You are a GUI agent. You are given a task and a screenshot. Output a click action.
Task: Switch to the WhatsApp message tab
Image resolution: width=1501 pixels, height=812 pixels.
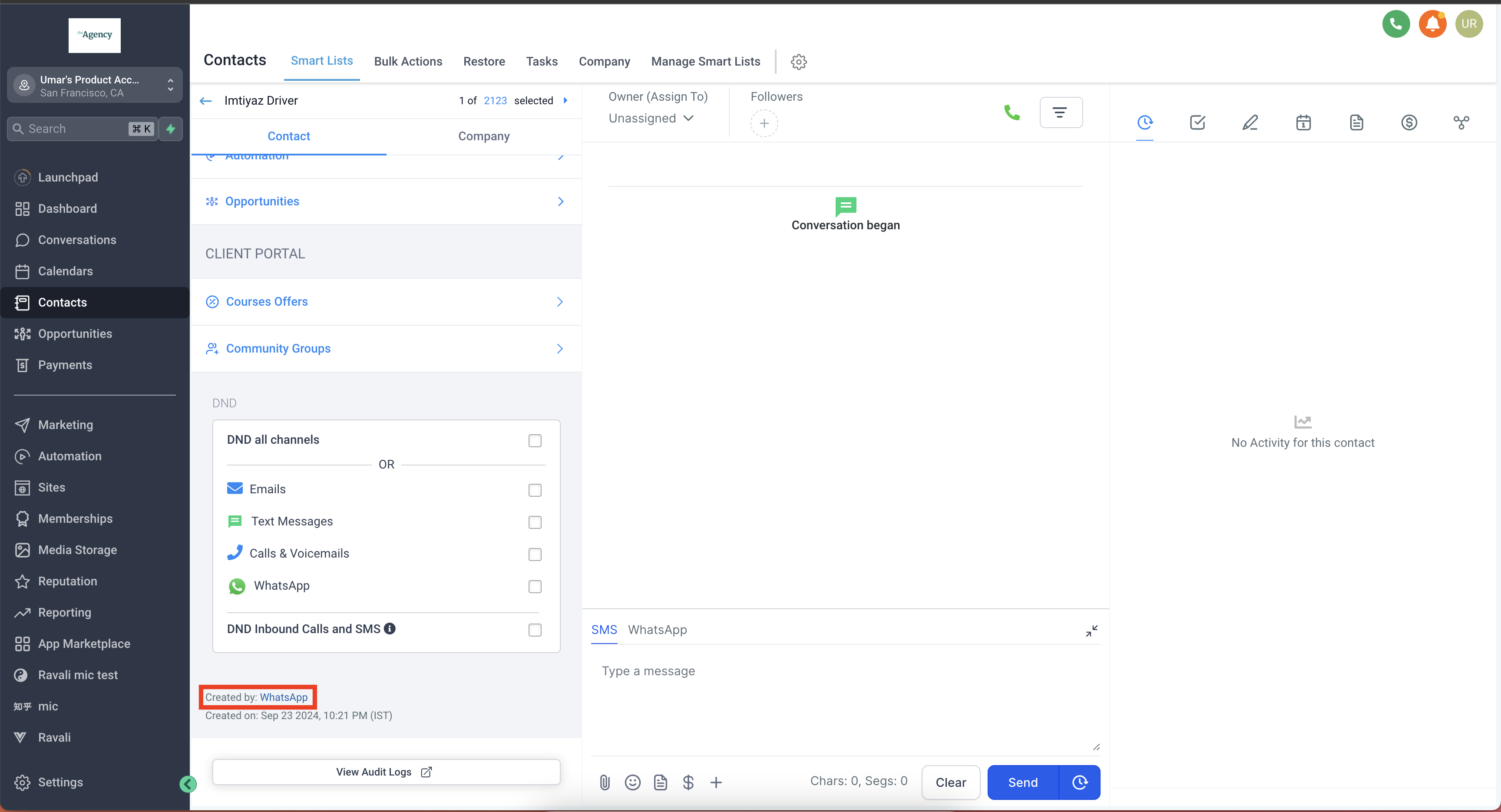[x=657, y=630]
